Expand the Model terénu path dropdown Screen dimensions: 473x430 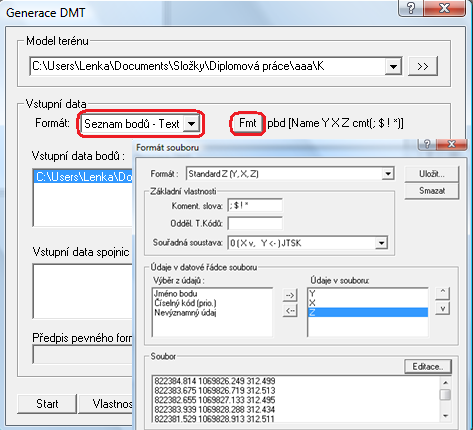tap(393, 66)
